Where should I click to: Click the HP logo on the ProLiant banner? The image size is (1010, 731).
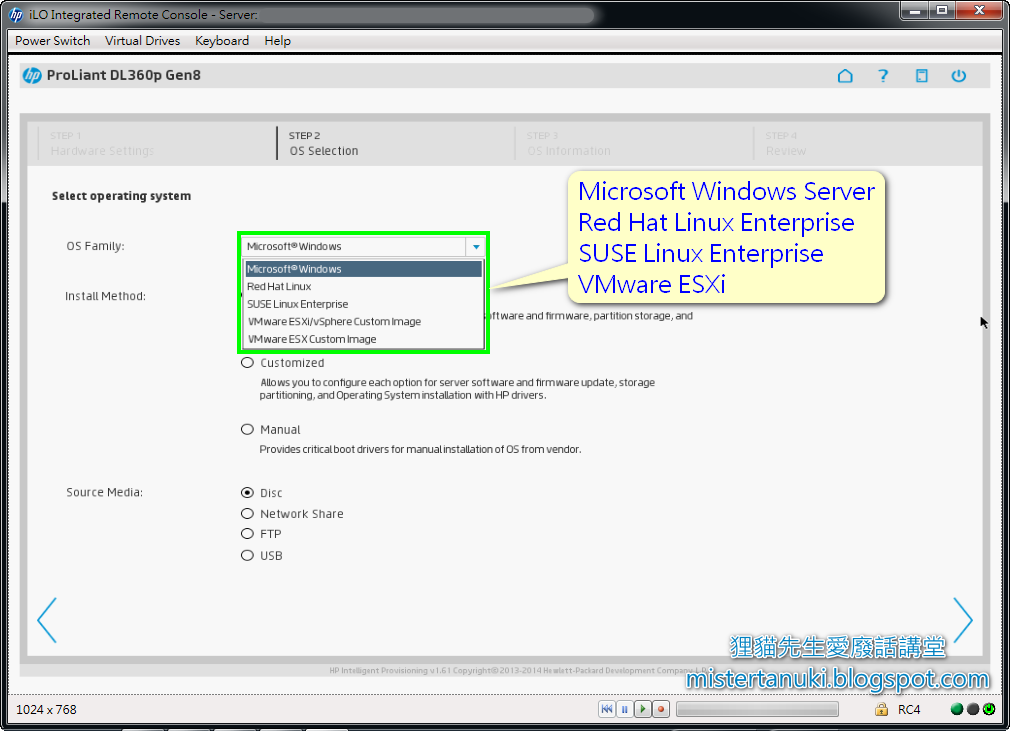click(x=31, y=75)
